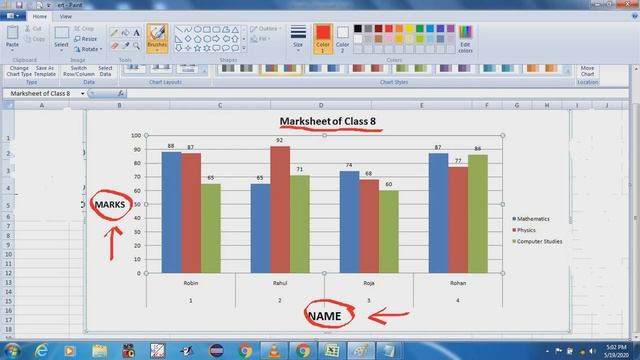Screen dimensions: 640x360
Task: Click the Save icon in quick access toolbar
Action: (19, 5)
